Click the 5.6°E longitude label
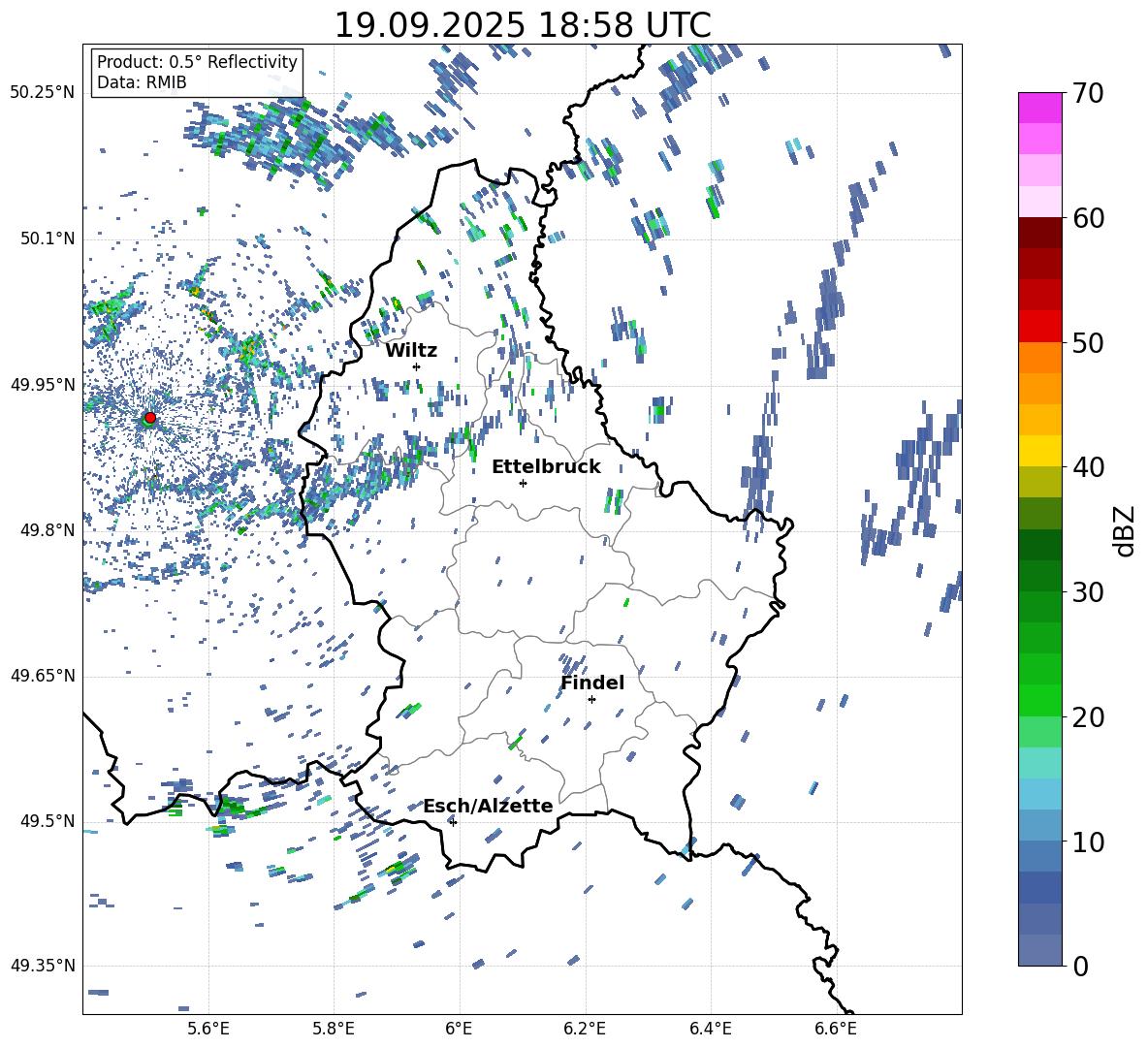This screenshot has height=1048, width=1148. [x=208, y=1029]
